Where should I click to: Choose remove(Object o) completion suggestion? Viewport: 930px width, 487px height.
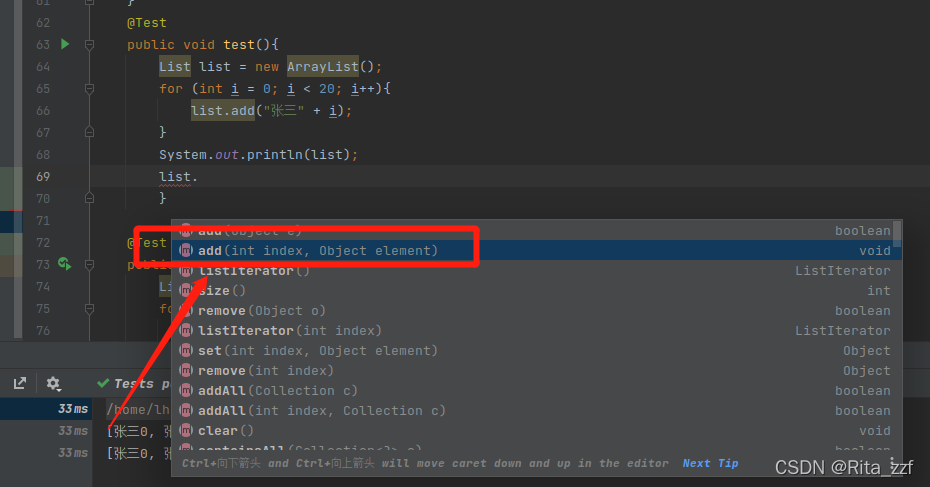click(x=537, y=311)
